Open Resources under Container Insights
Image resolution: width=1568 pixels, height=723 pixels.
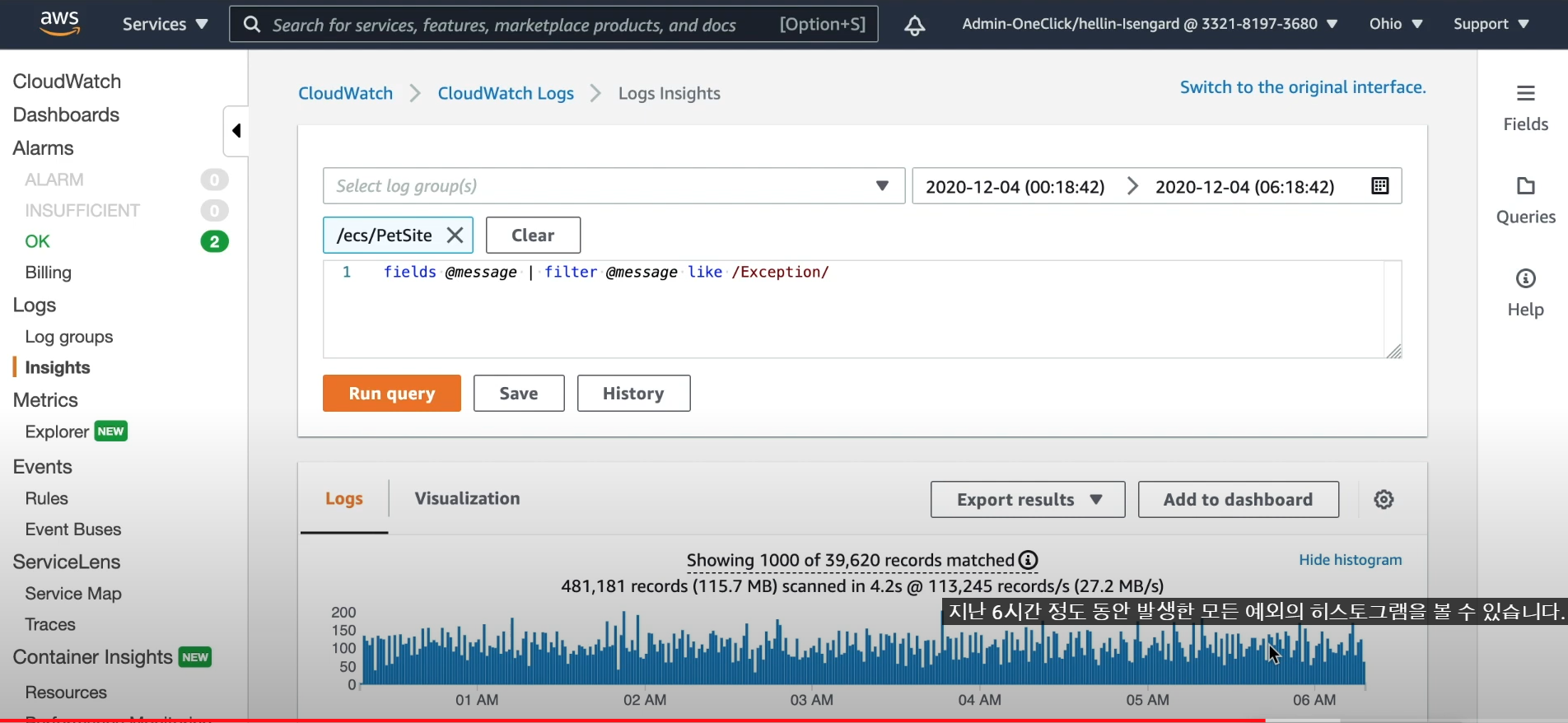coord(66,693)
